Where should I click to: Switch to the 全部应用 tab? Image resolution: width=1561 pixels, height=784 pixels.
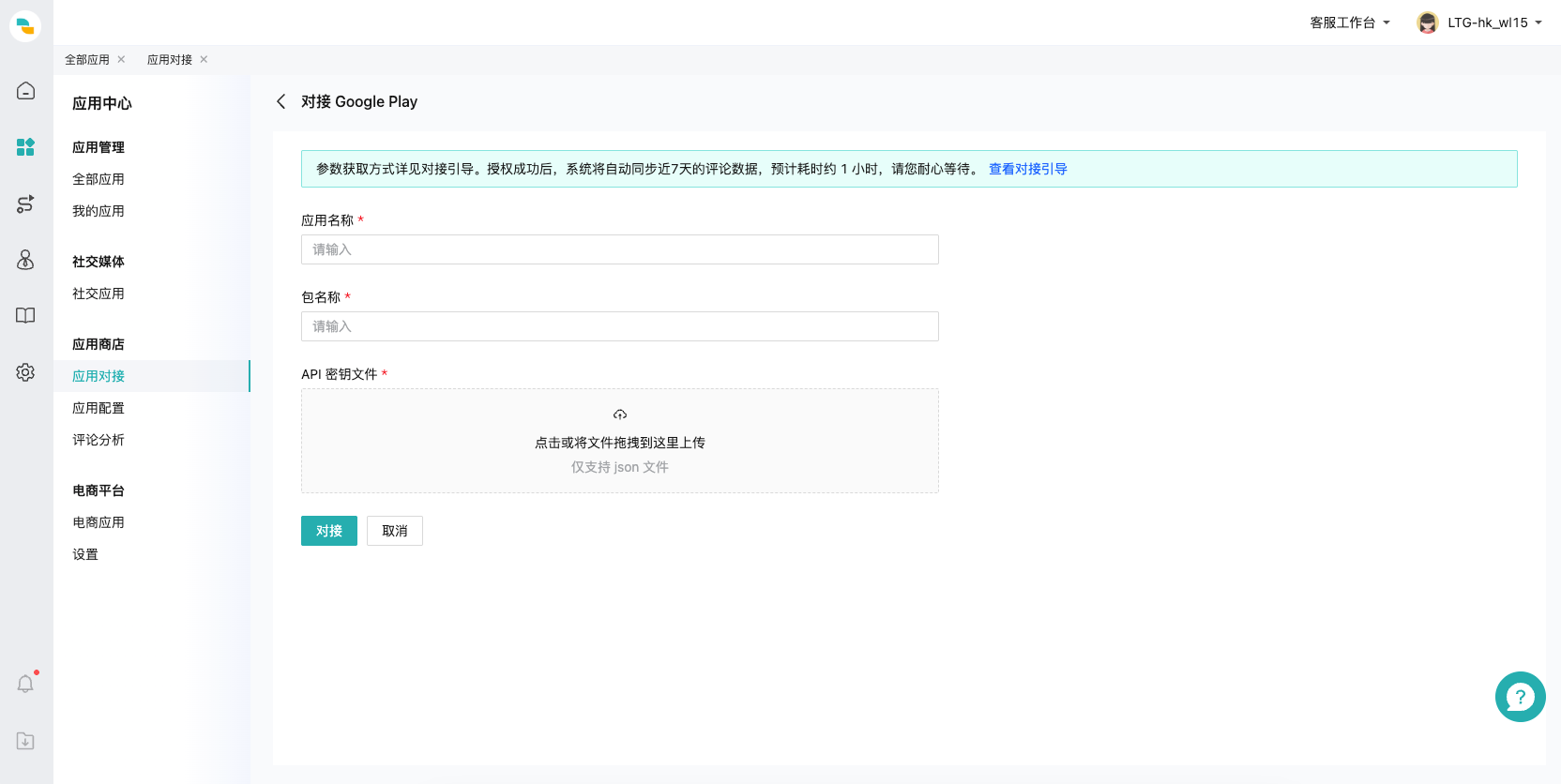(87, 59)
